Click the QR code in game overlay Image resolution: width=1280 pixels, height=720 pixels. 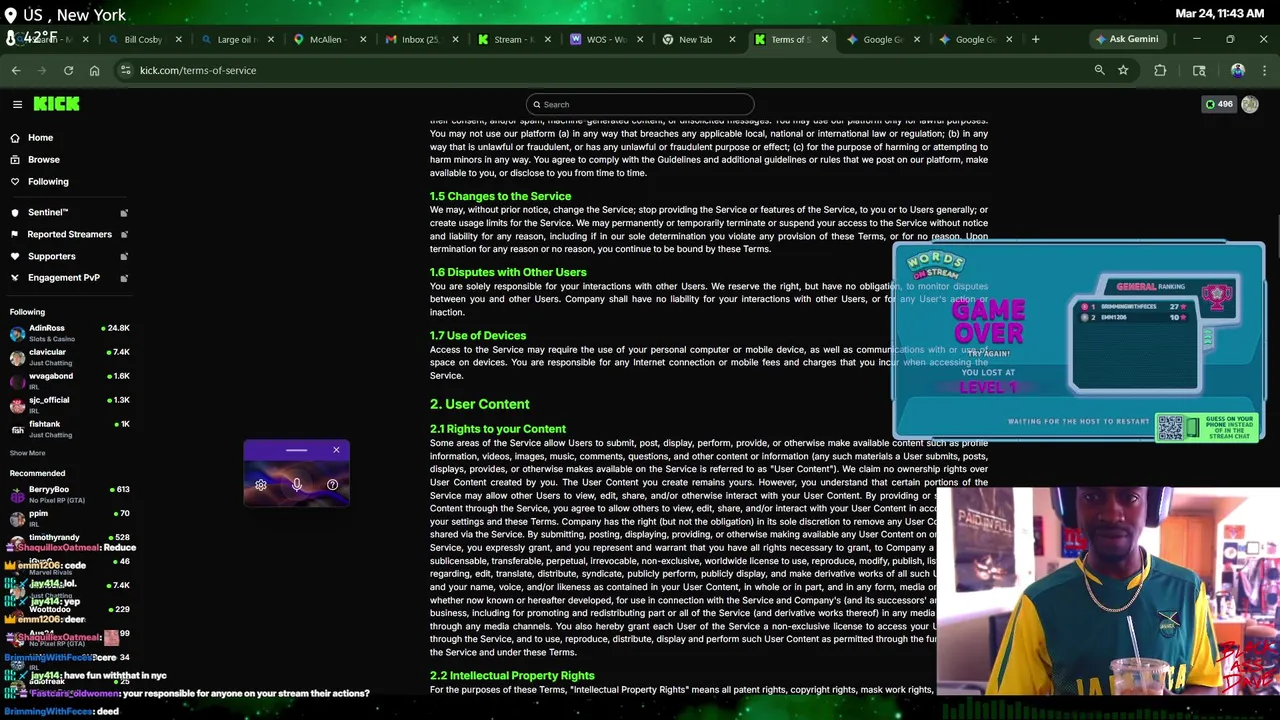point(1170,427)
